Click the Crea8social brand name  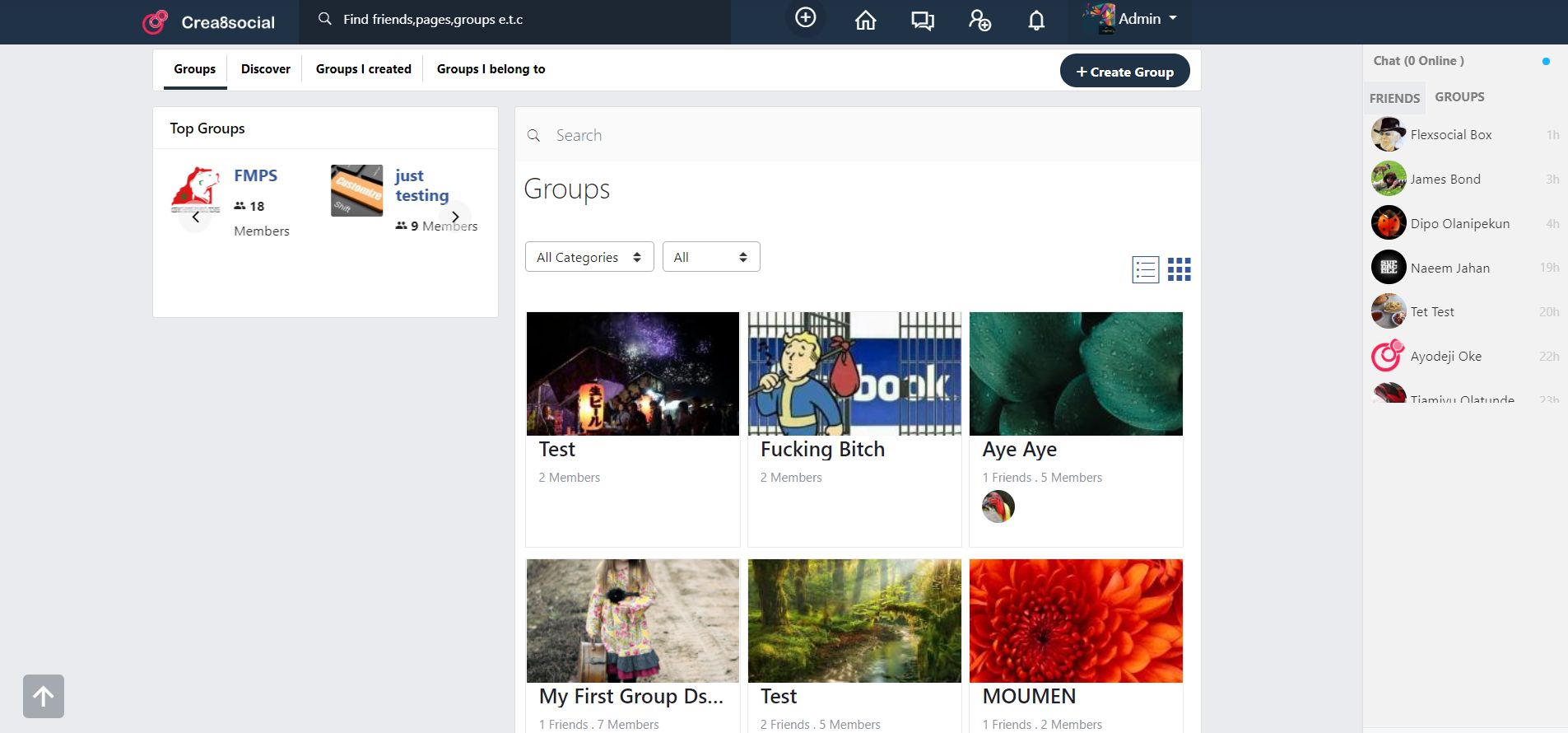point(228,22)
